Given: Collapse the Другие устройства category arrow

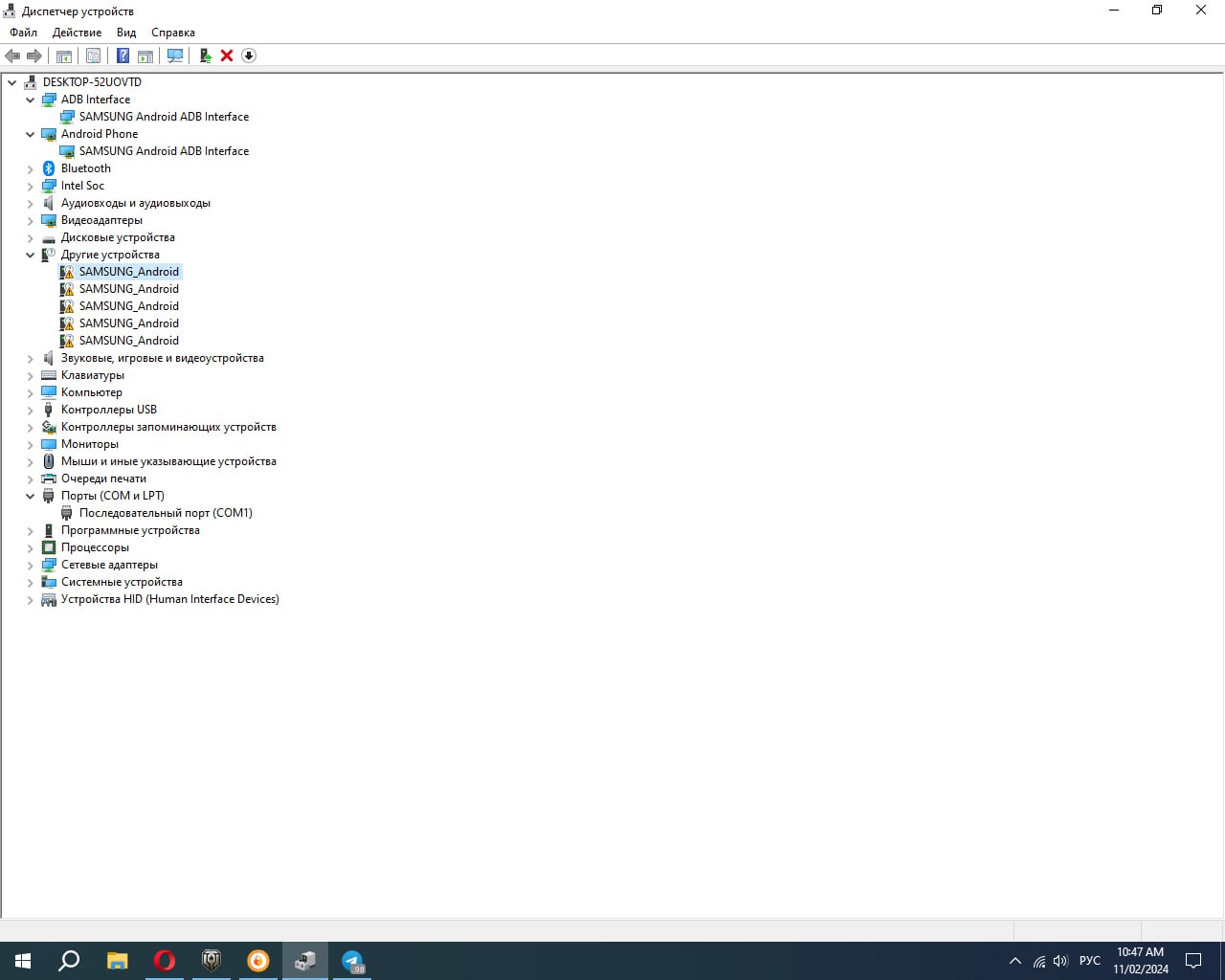Looking at the screenshot, I should coord(31,255).
